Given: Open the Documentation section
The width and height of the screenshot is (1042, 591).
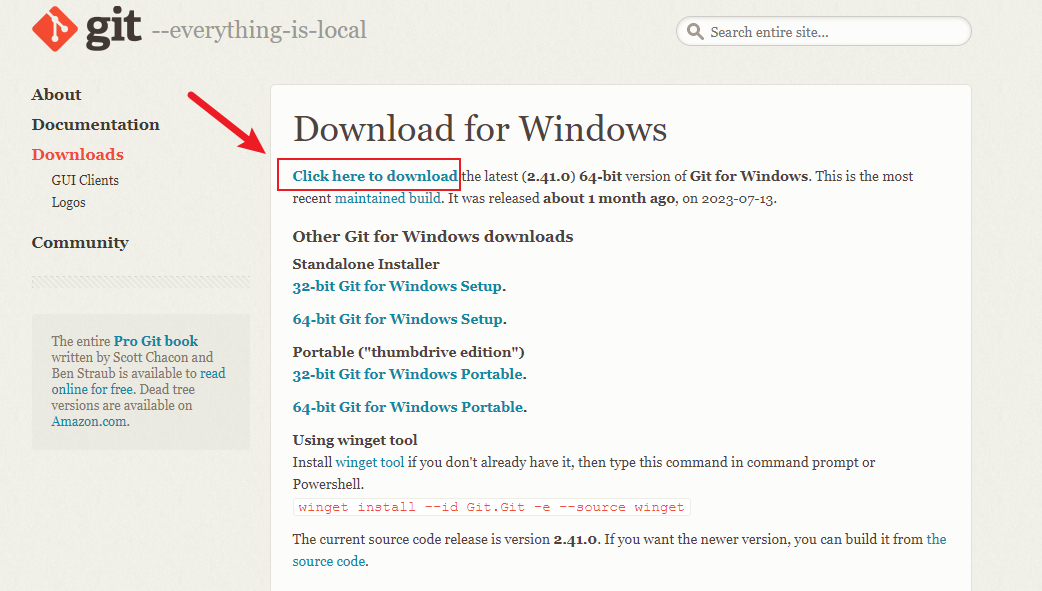Looking at the screenshot, I should 96,124.
